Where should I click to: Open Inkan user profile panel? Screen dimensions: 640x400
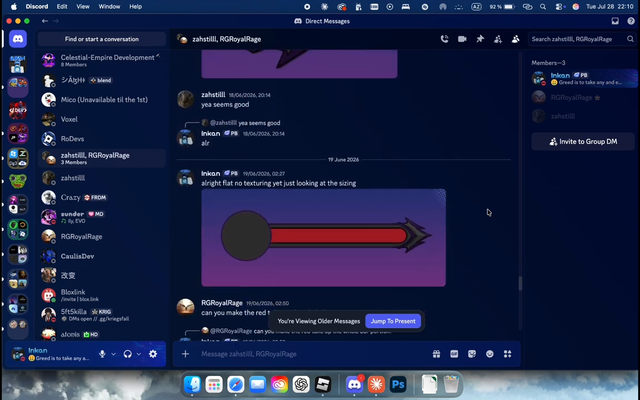point(51,354)
